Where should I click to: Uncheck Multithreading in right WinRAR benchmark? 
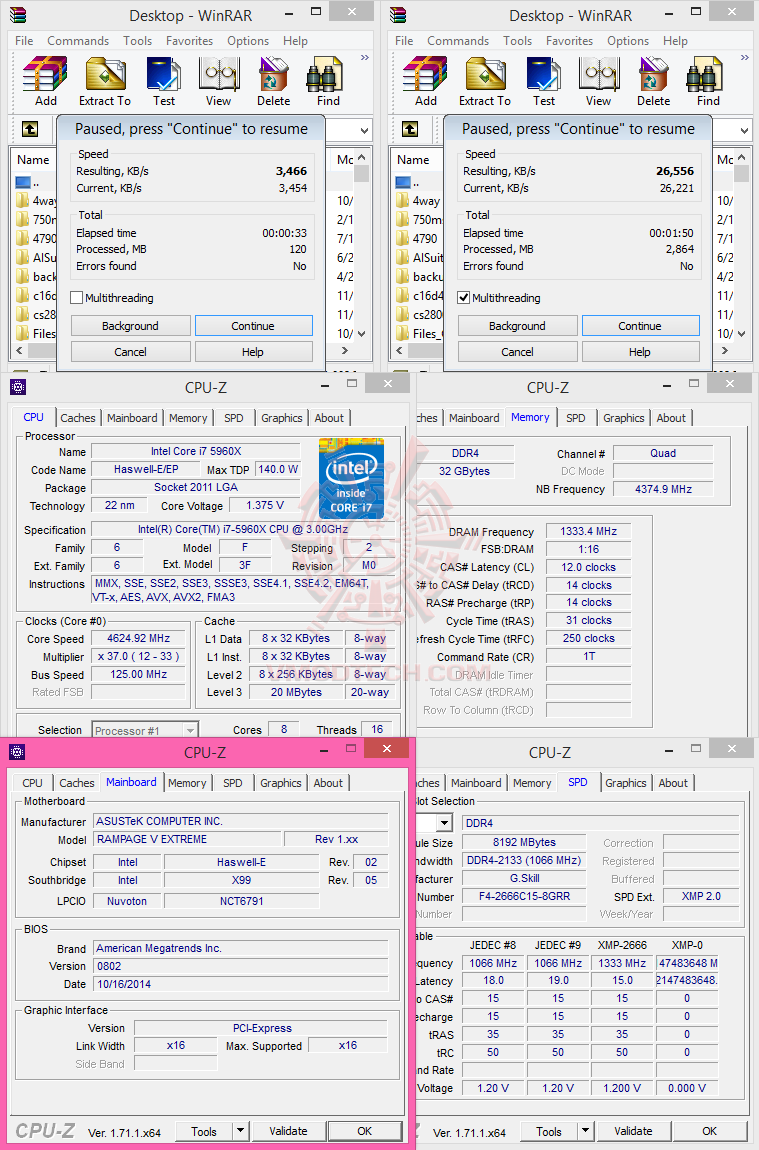coord(463,298)
